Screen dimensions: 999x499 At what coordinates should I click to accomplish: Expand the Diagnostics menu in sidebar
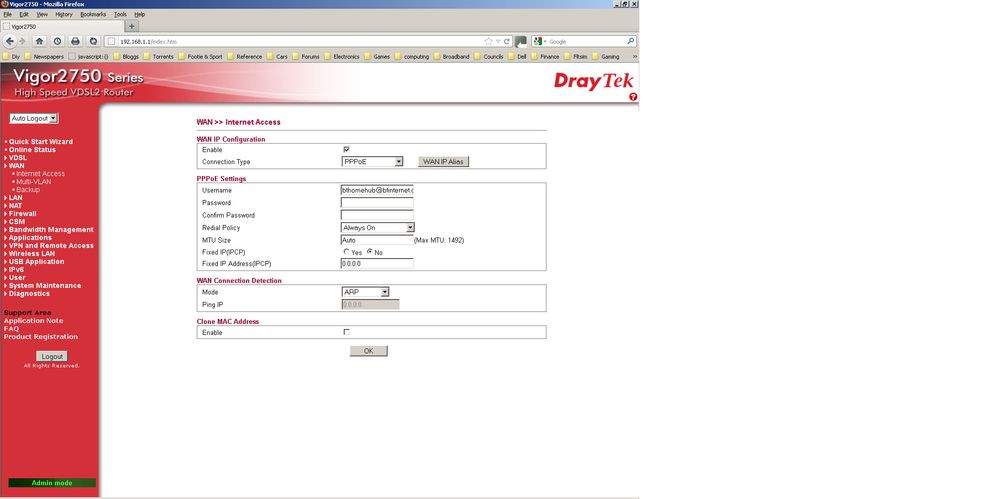29,294
